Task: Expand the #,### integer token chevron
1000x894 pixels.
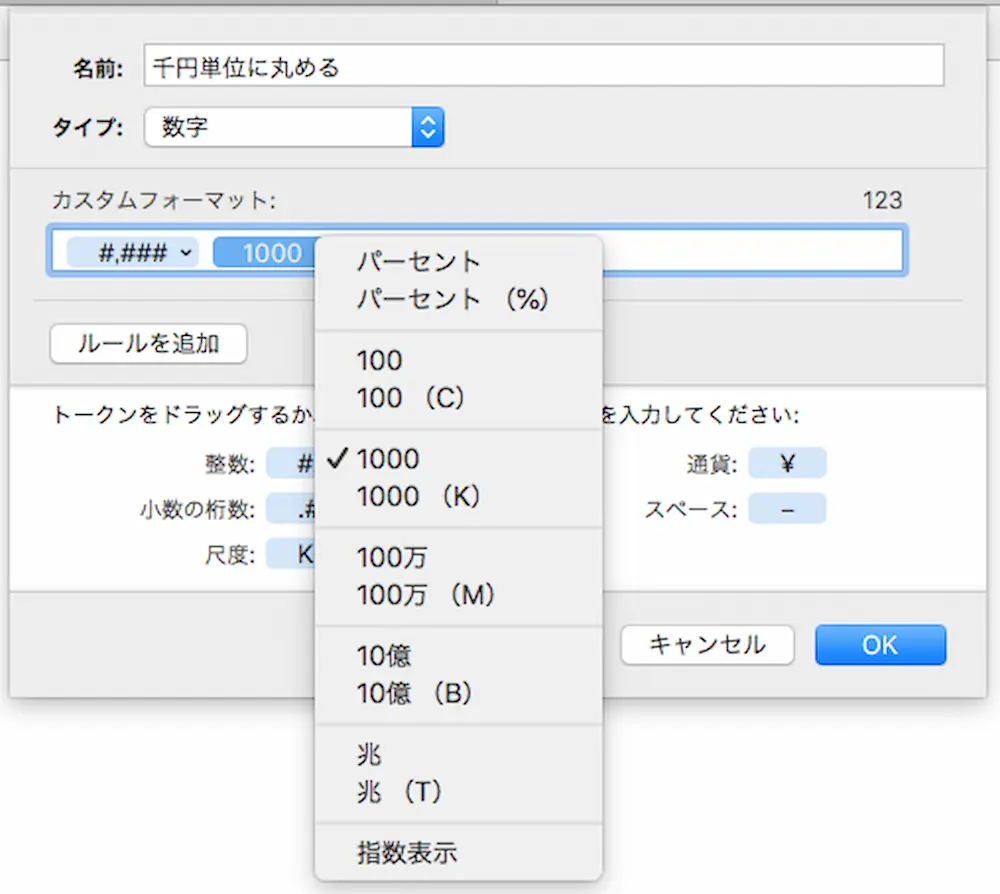Action: click(x=186, y=253)
